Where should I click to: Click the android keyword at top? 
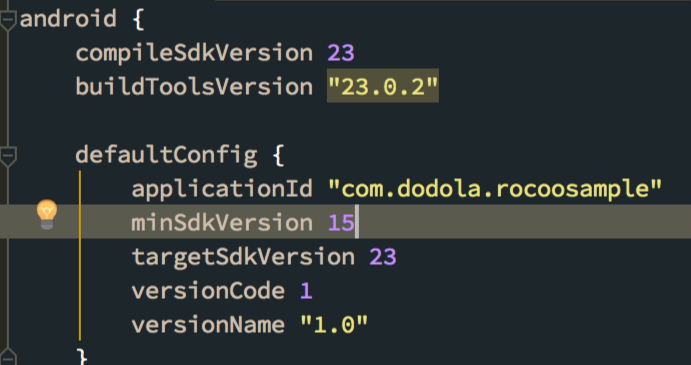(x=68, y=19)
